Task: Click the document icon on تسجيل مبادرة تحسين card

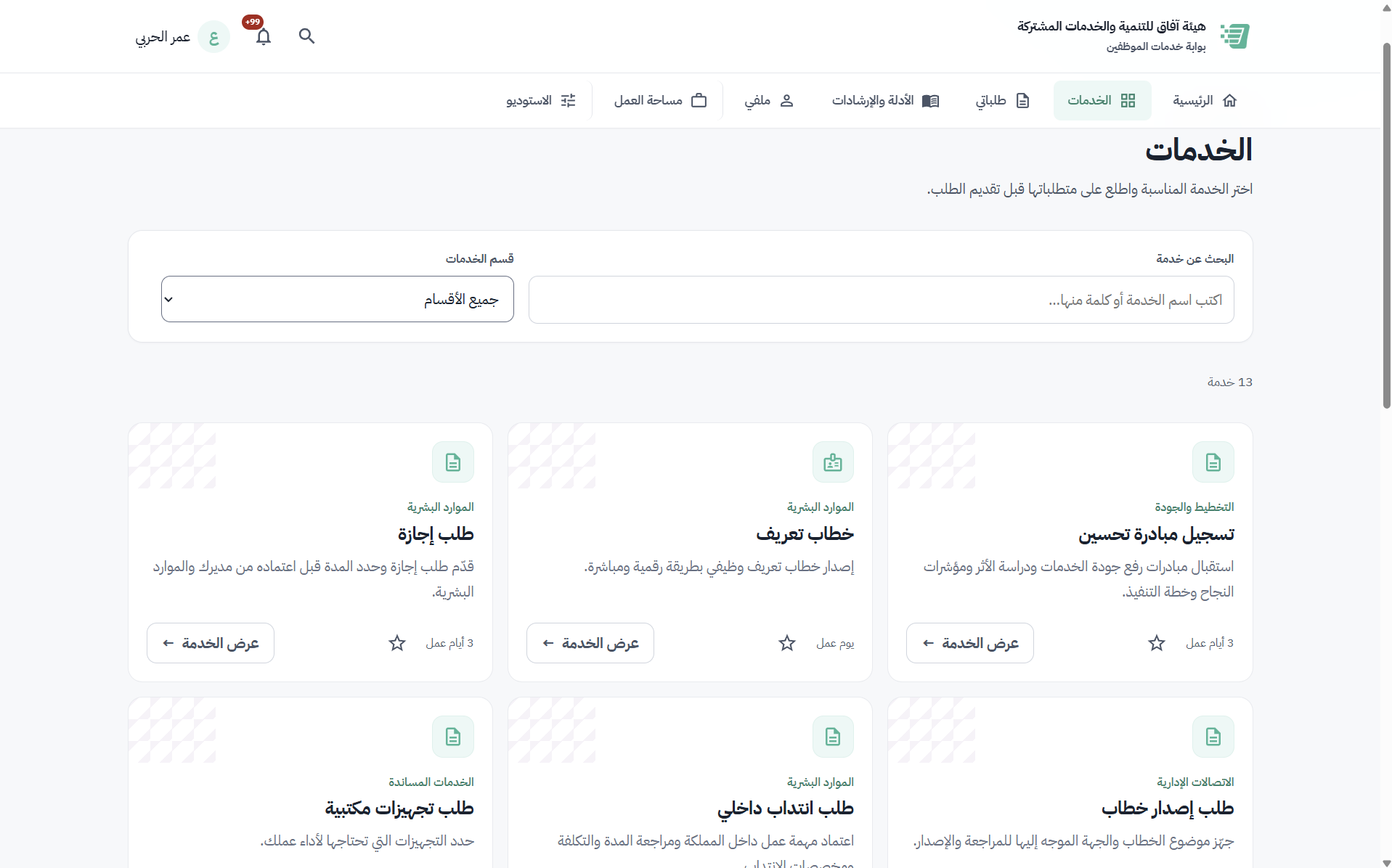Action: click(x=1213, y=462)
